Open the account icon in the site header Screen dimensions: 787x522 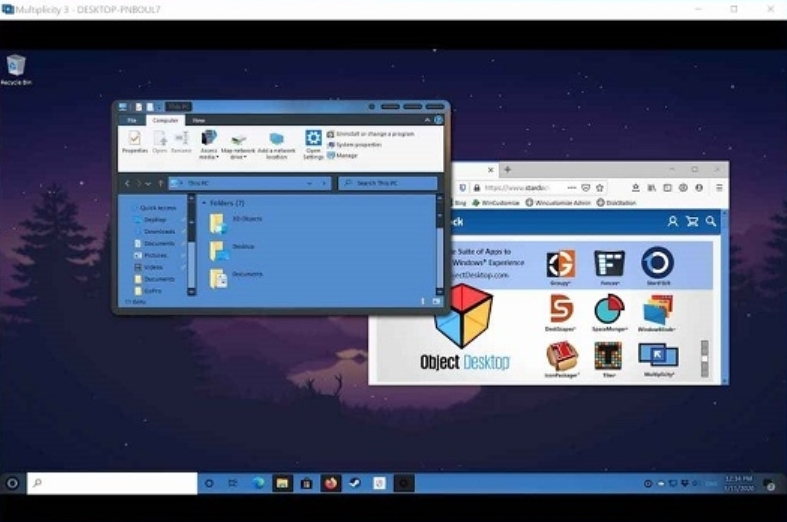click(x=673, y=221)
